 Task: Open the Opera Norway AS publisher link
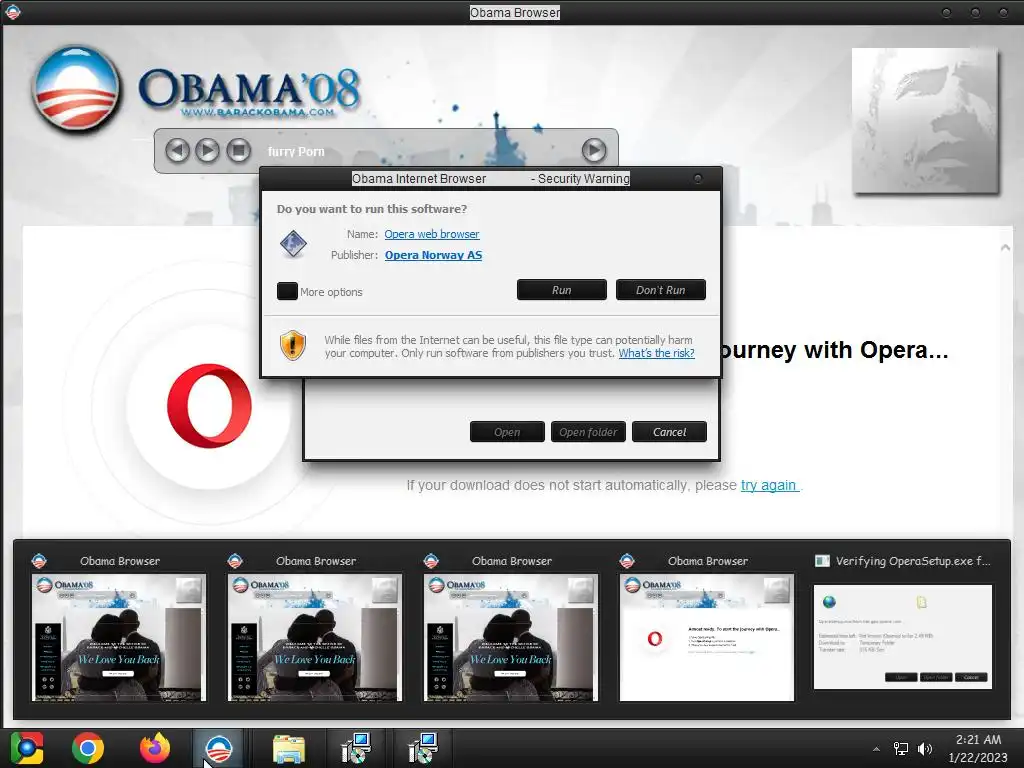click(433, 255)
